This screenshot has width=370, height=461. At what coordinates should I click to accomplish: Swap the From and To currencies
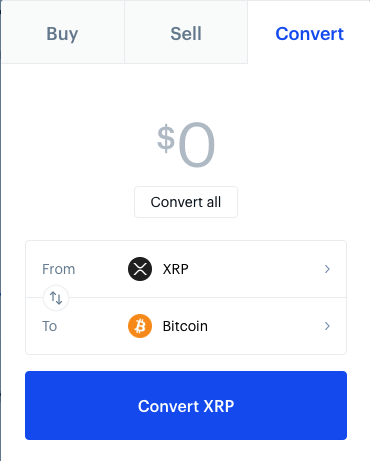[56, 298]
